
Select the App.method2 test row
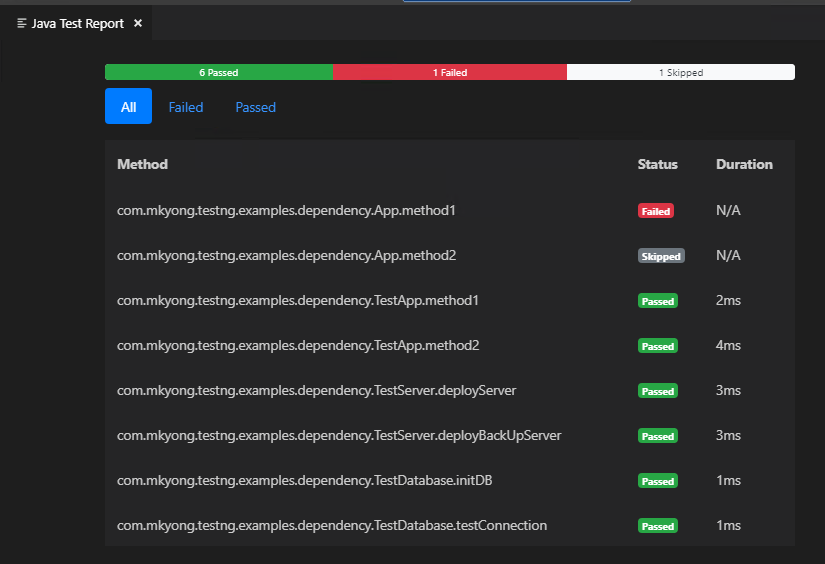[450, 256]
